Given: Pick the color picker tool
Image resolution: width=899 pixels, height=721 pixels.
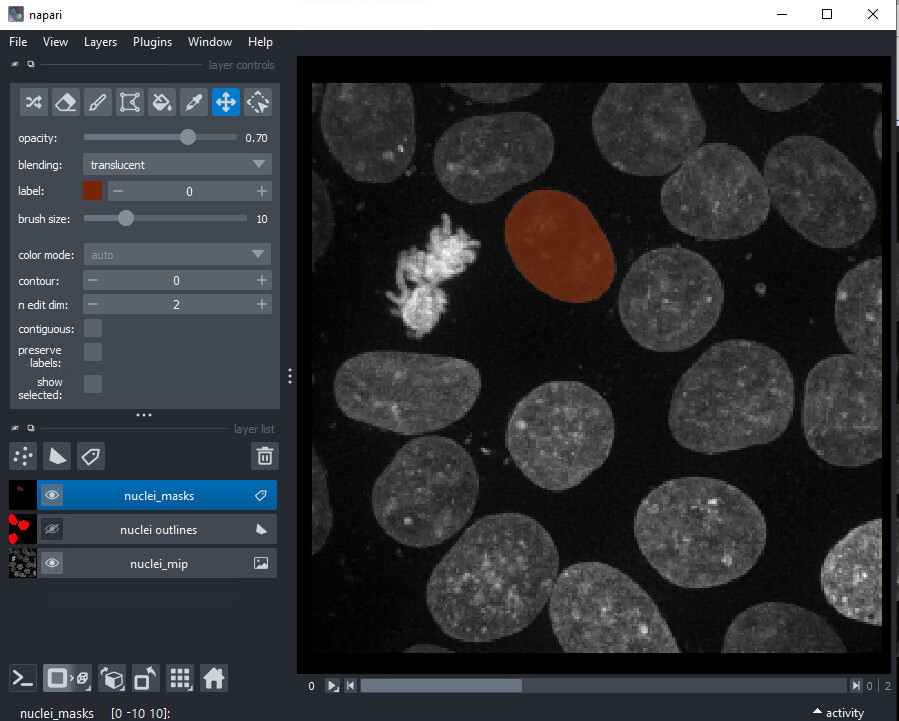Looking at the screenshot, I should (x=193, y=101).
